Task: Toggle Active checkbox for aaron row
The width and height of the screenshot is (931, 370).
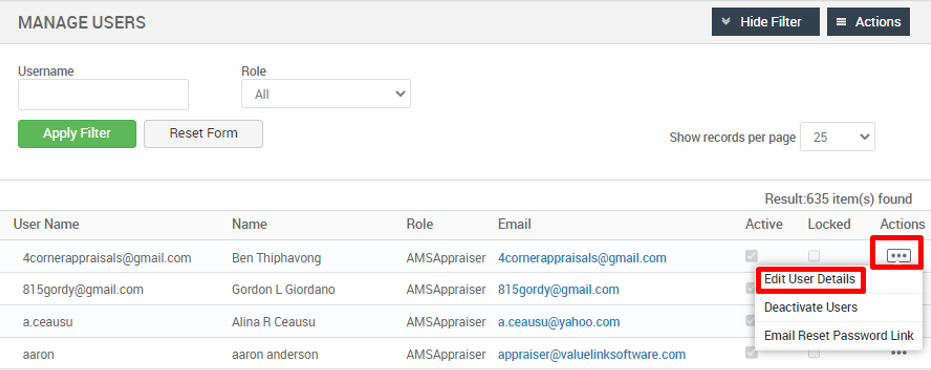Action: tap(752, 353)
